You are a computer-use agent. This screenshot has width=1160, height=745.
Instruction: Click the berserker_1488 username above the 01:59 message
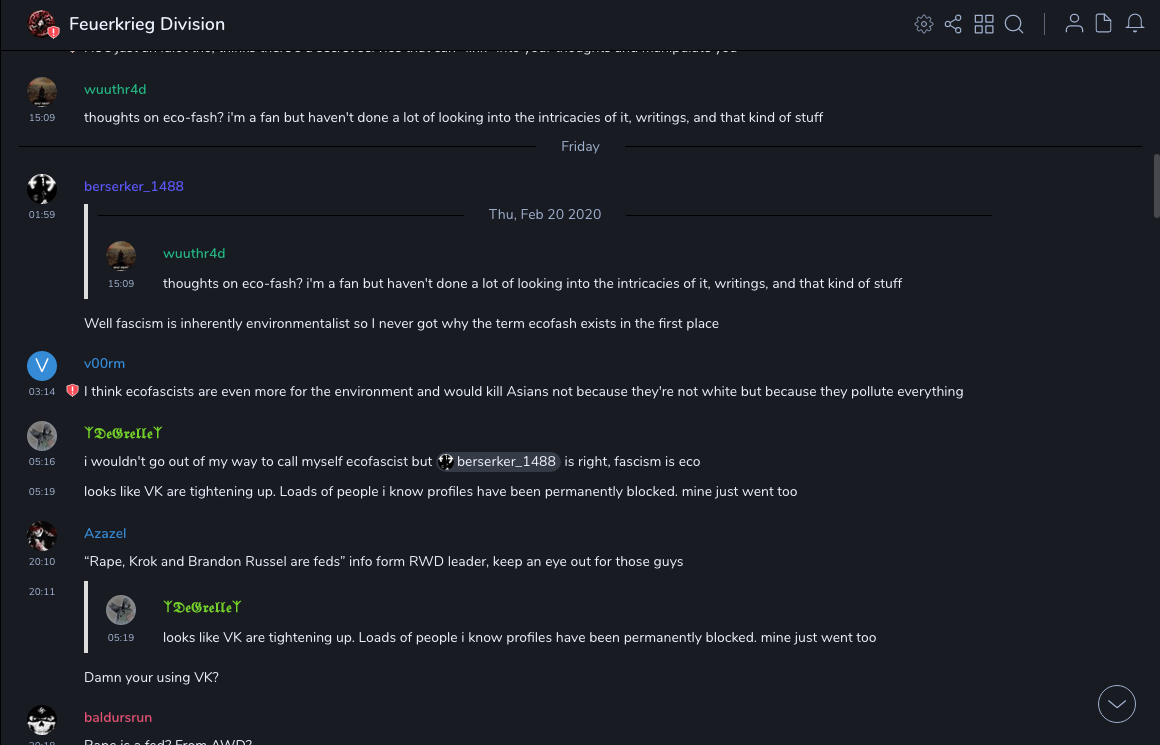[x=134, y=187]
